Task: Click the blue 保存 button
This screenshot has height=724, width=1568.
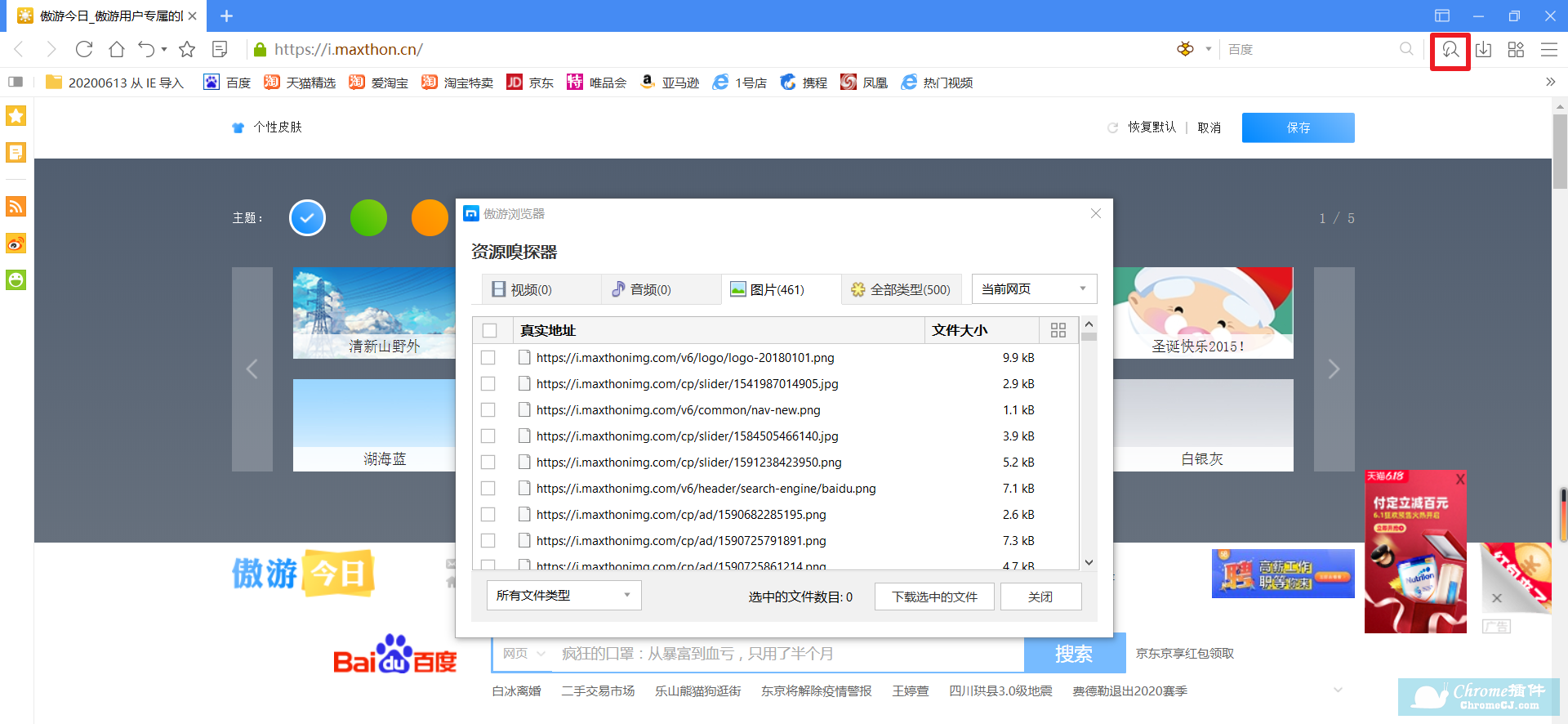Action: click(x=1298, y=127)
